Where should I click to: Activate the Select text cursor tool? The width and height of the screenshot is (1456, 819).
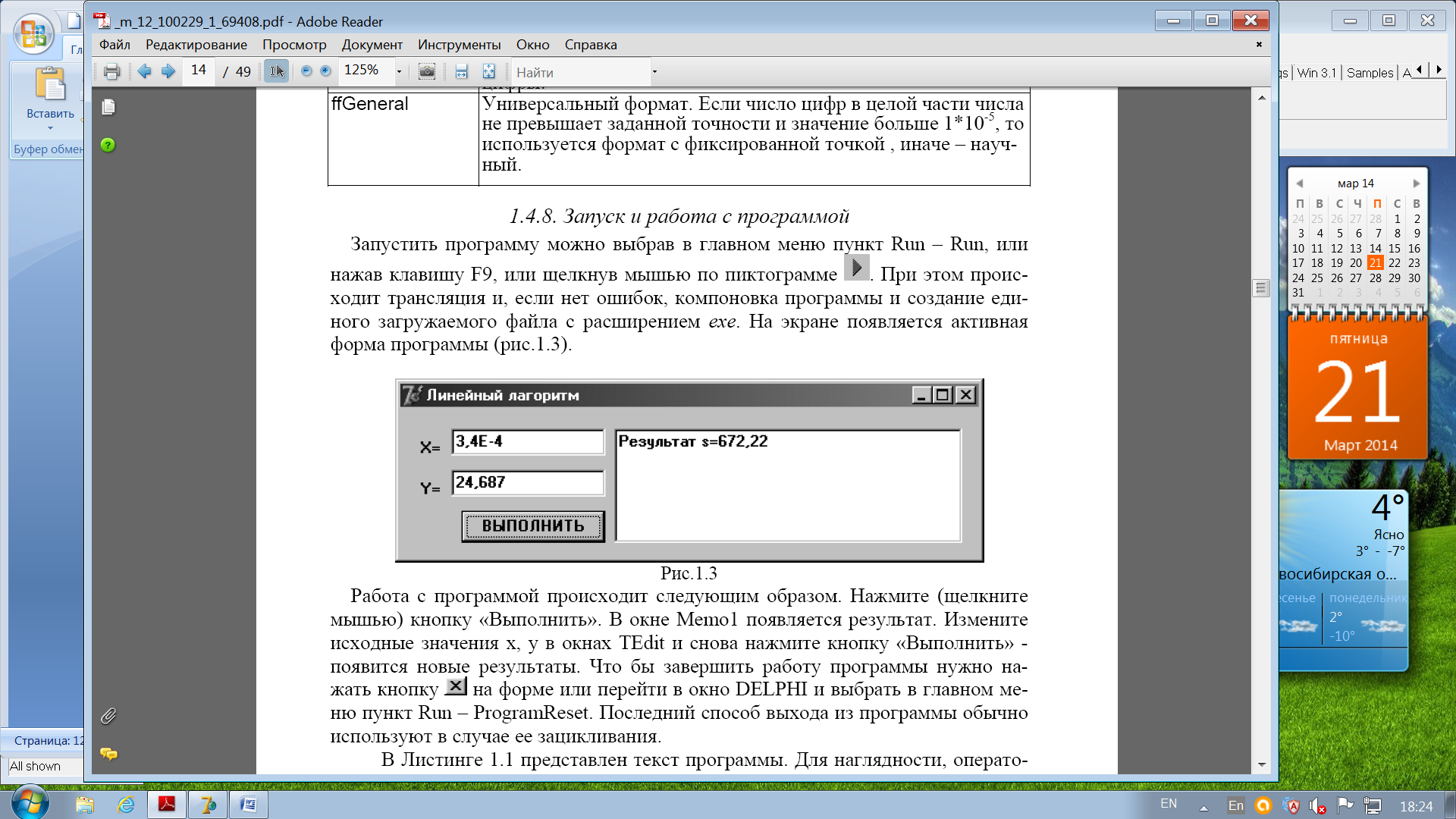277,71
